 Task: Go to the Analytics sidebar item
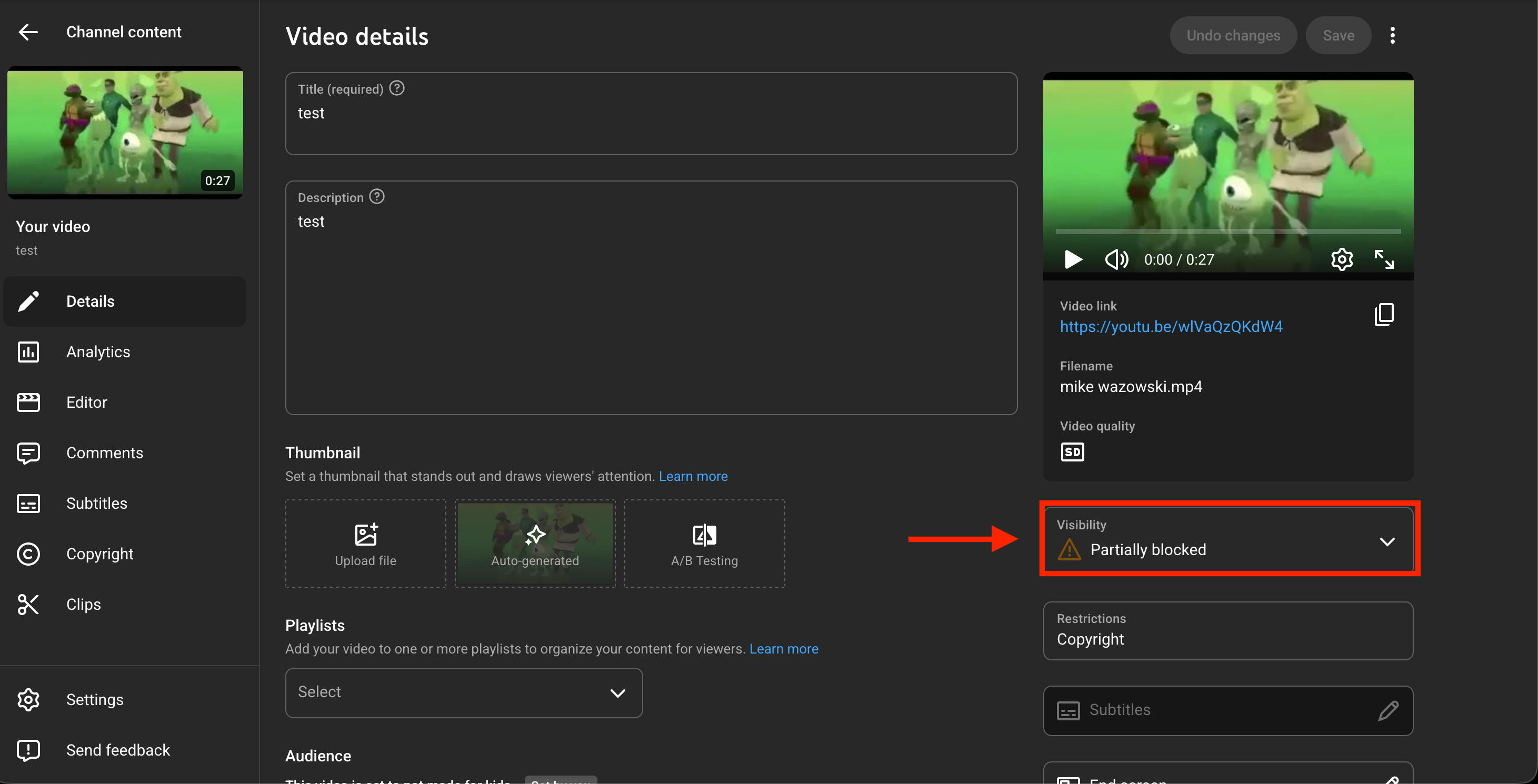(98, 352)
